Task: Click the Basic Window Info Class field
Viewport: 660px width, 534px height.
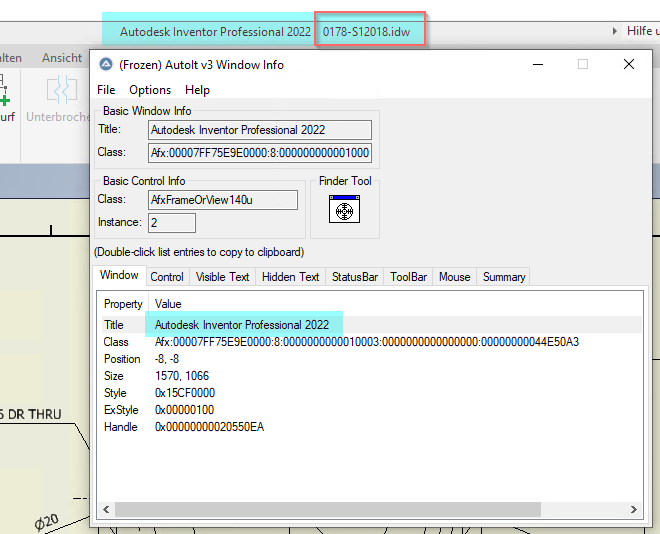Action: [260, 153]
